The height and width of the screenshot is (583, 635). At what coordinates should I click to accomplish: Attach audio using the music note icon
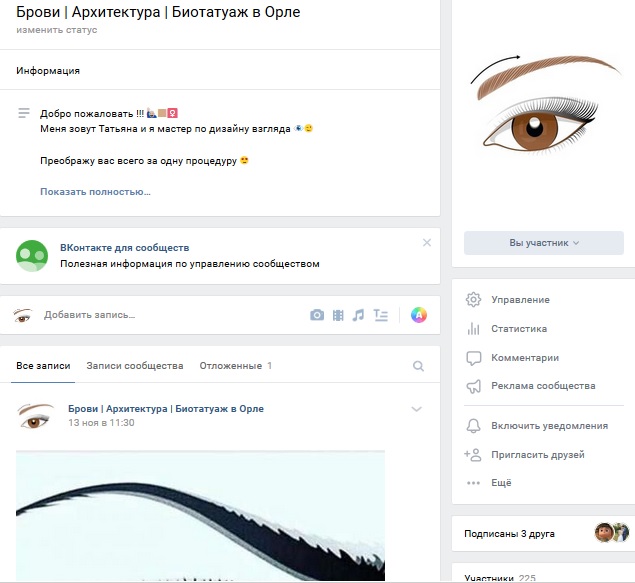coord(358,315)
